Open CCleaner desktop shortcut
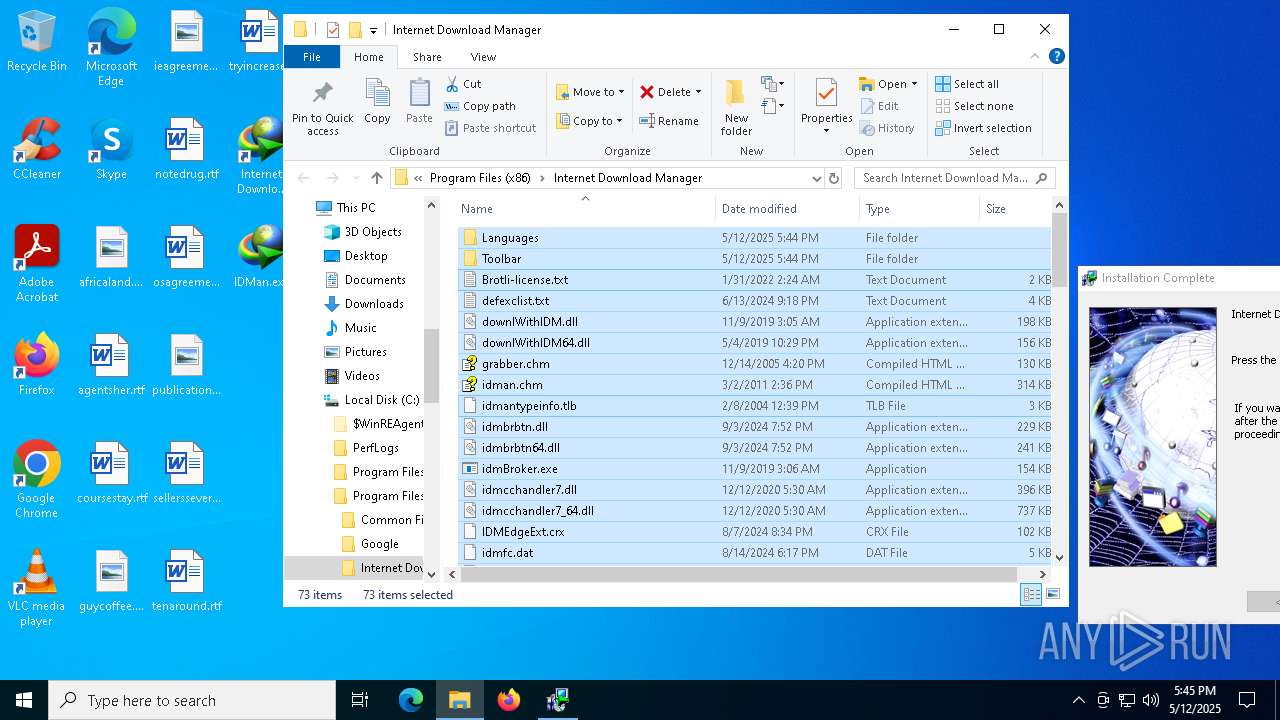This screenshot has height=720, width=1280. (37, 150)
